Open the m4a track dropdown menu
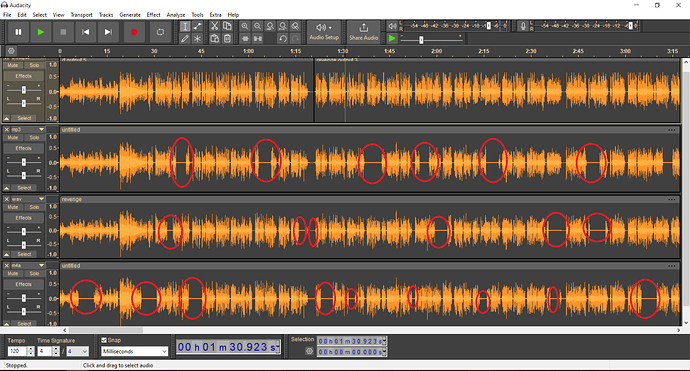Screen dimensions: 690x371 pyautogui.click(x=41, y=265)
